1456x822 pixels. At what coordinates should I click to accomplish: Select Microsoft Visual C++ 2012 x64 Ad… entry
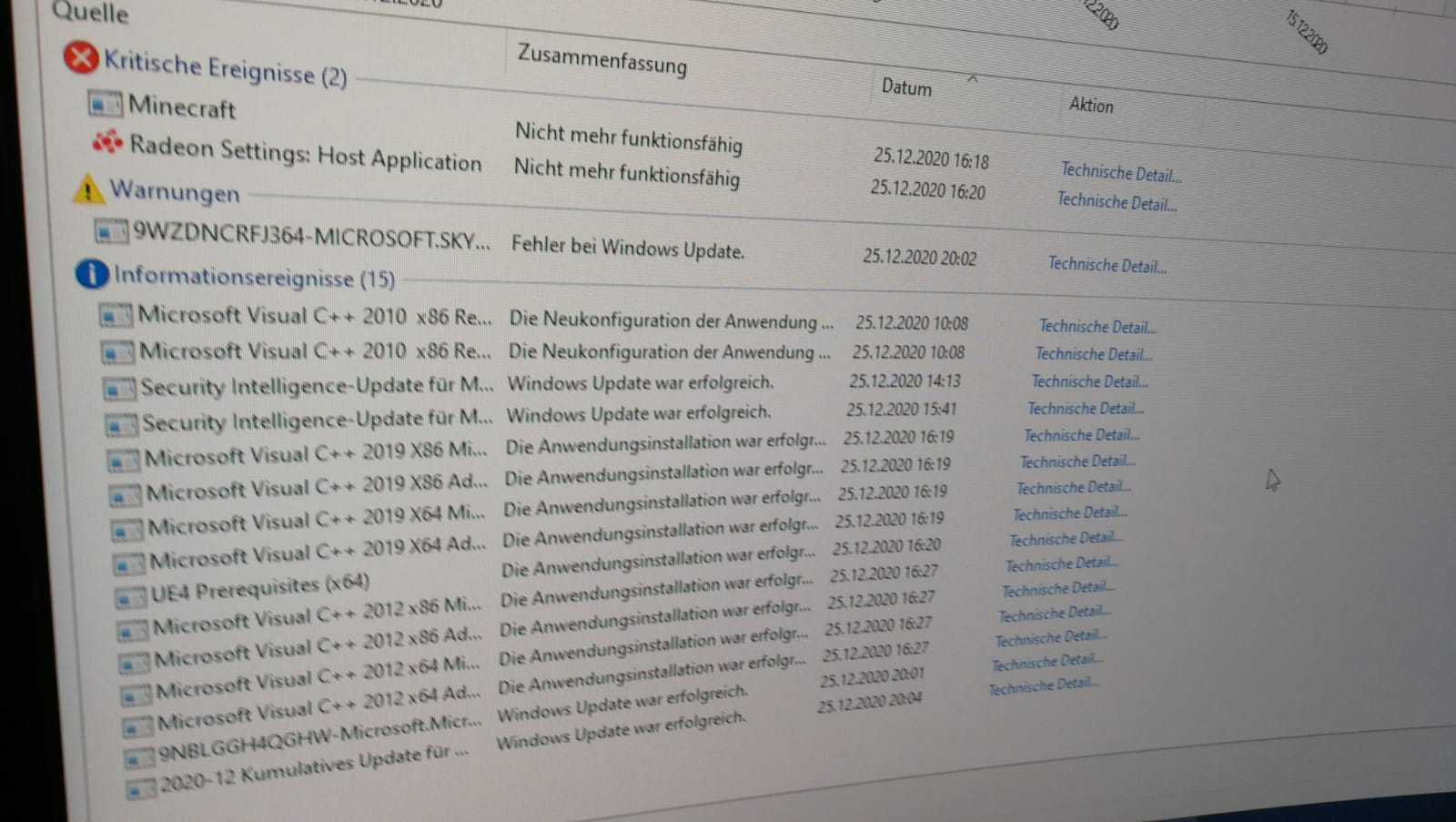coord(318,710)
